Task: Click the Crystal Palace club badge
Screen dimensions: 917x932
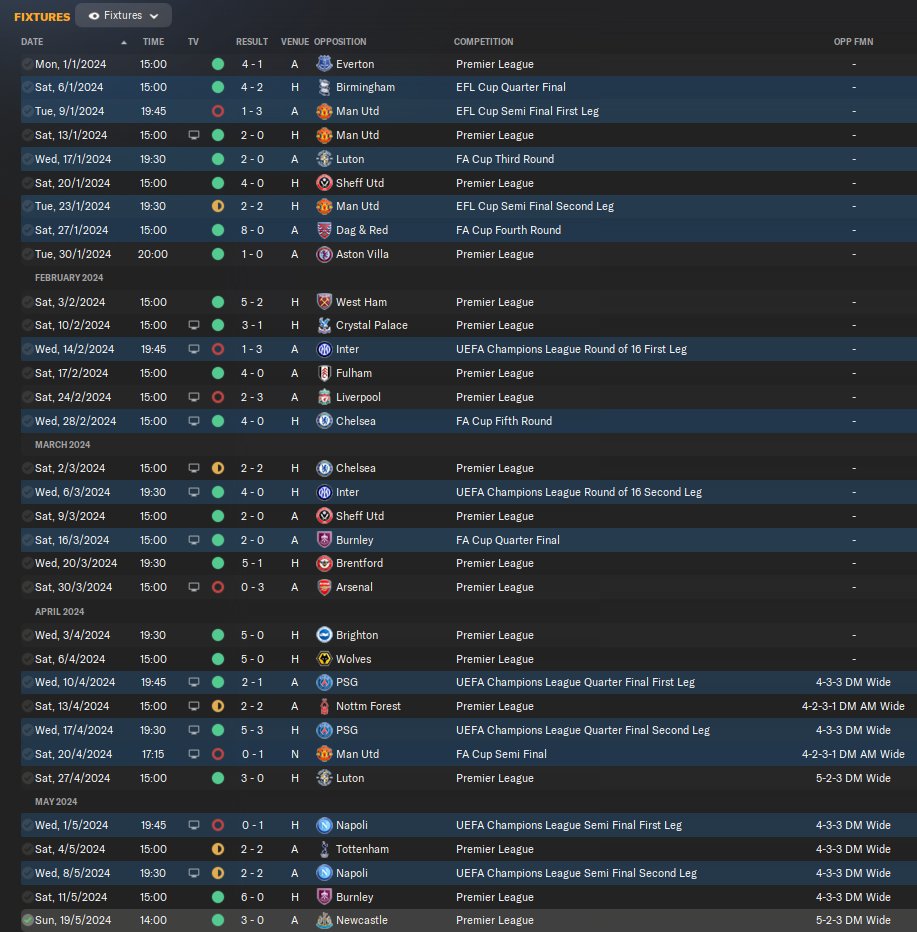Action: pyautogui.click(x=324, y=325)
